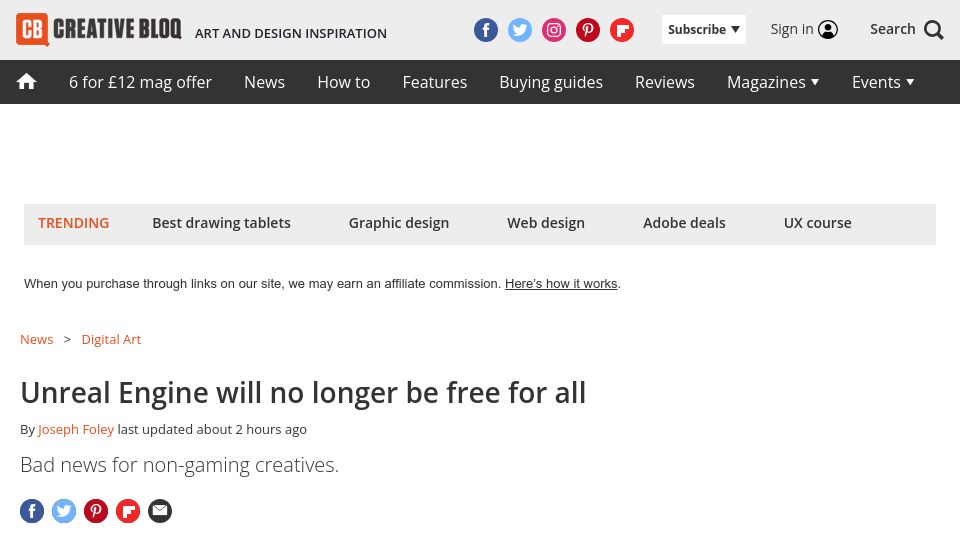
Task: Click the Creative Bloq logo
Action: coord(99,29)
